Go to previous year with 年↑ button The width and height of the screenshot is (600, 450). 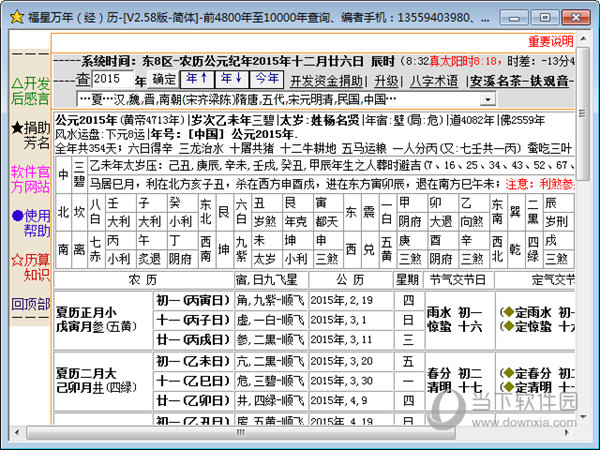(197, 79)
